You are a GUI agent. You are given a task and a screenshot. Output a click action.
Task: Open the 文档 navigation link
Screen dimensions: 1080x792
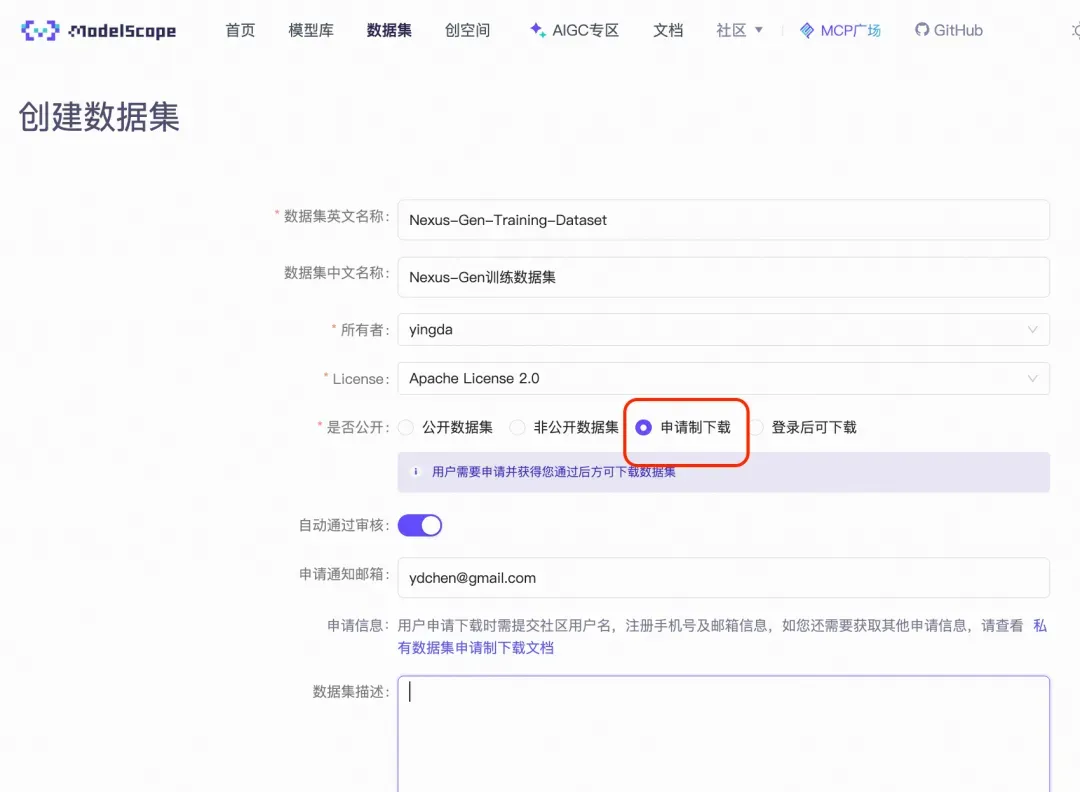click(x=668, y=30)
